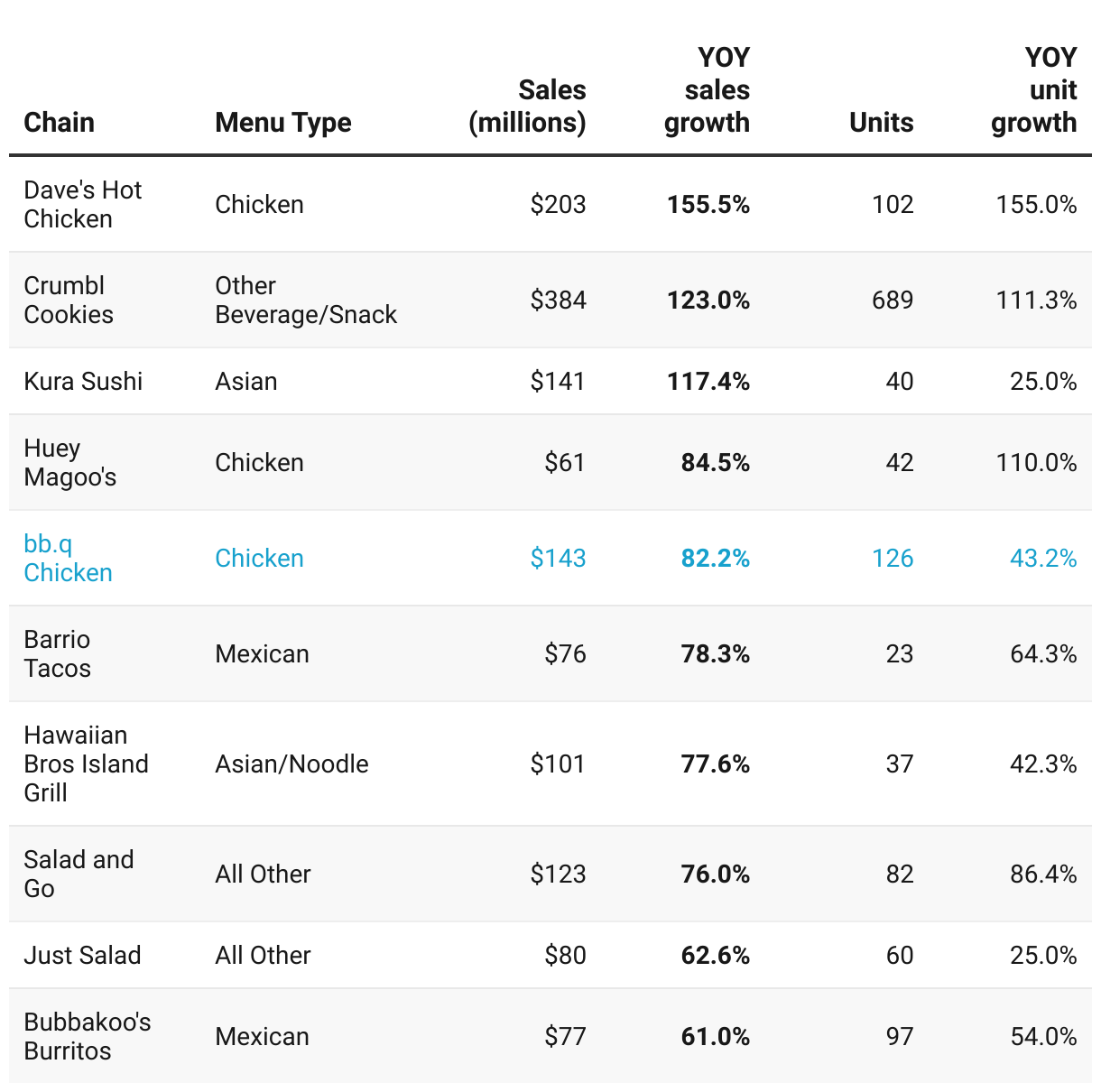This screenshot has width=1101, height=1092.
Task: Click the Just Salad chain name
Action: click(82, 955)
